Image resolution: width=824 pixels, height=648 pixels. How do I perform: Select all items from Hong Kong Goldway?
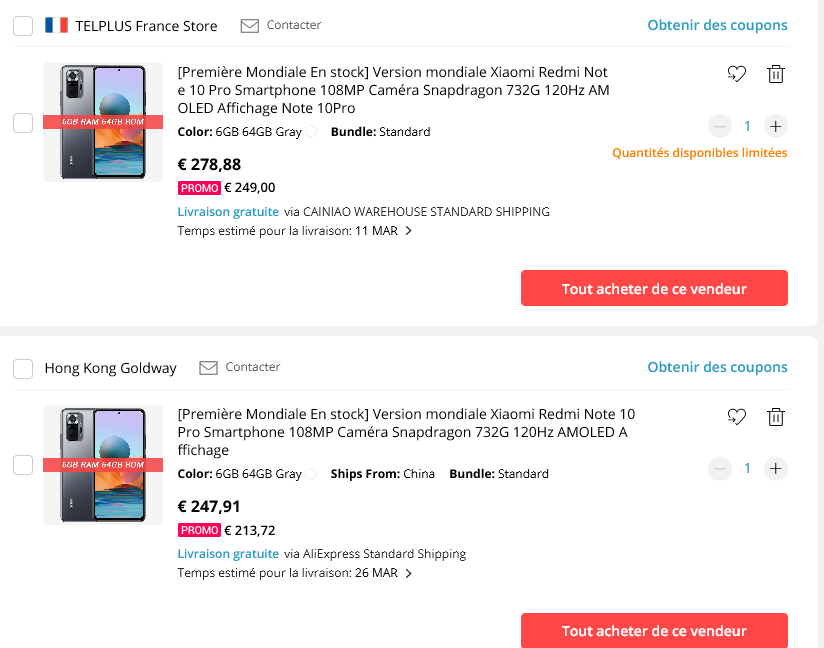tap(23, 369)
